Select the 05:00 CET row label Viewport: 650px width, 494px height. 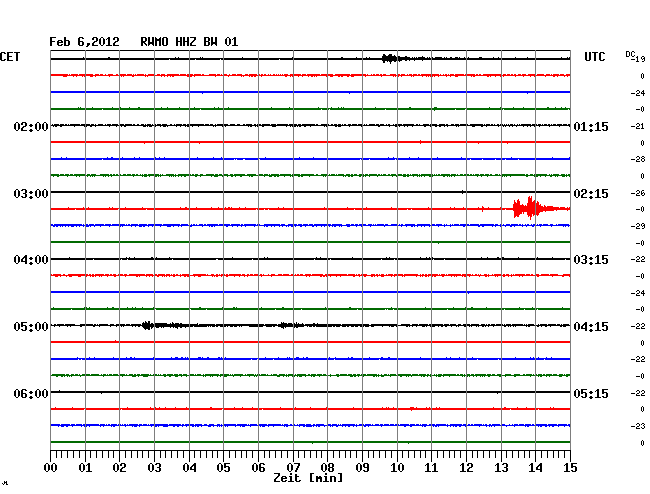click(x=31, y=327)
